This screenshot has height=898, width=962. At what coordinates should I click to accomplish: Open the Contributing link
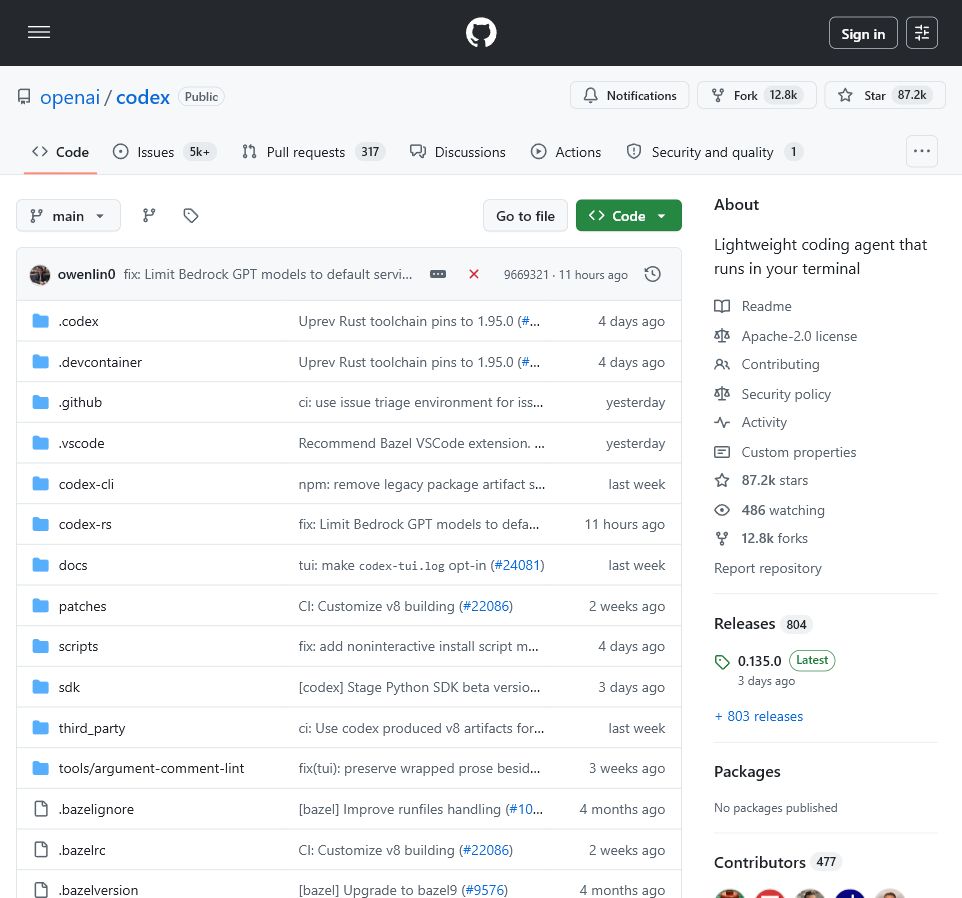780,364
